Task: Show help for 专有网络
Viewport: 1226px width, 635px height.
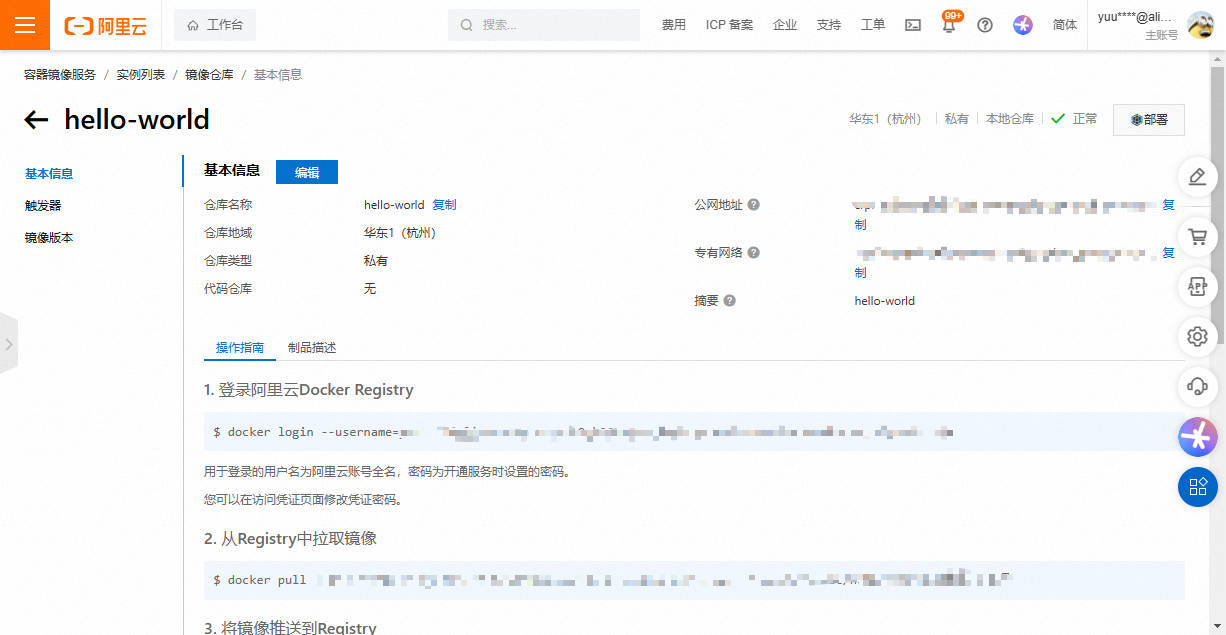Action: pyautogui.click(x=754, y=253)
